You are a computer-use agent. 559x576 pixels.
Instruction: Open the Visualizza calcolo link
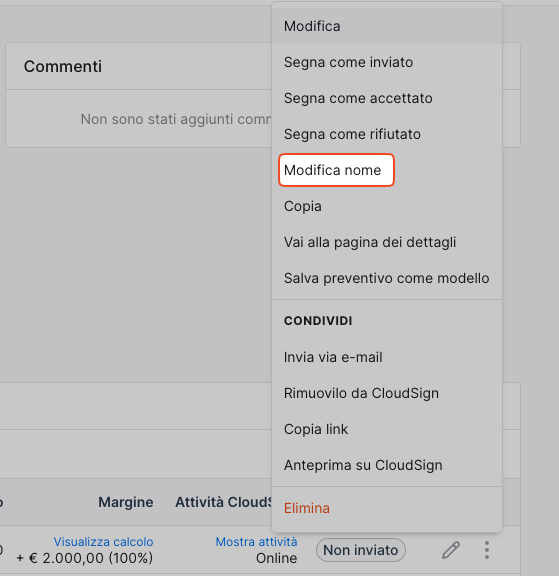click(x=103, y=541)
